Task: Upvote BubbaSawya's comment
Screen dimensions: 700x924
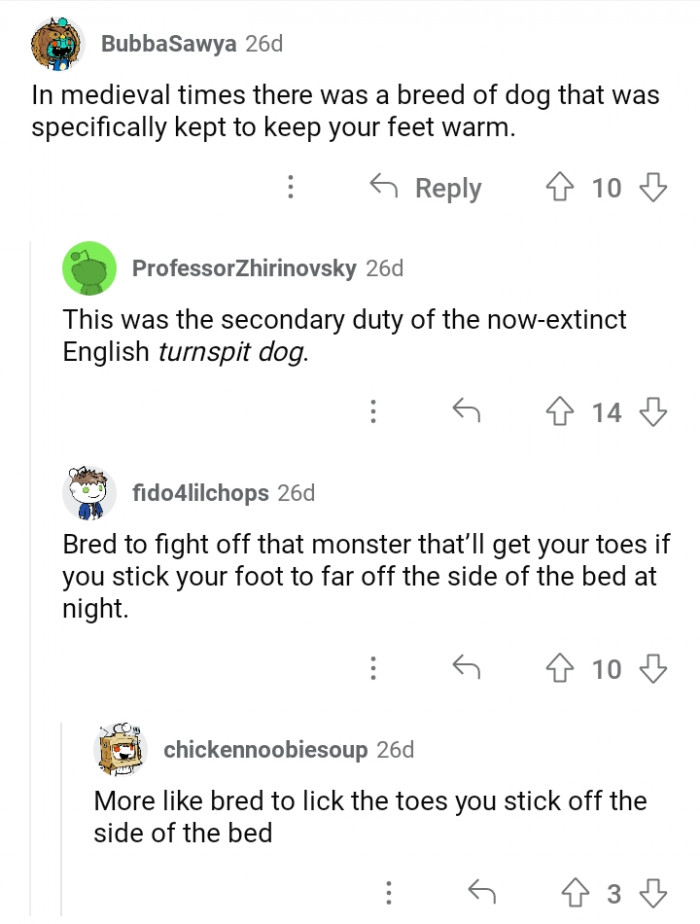Action: pos(561,187)
